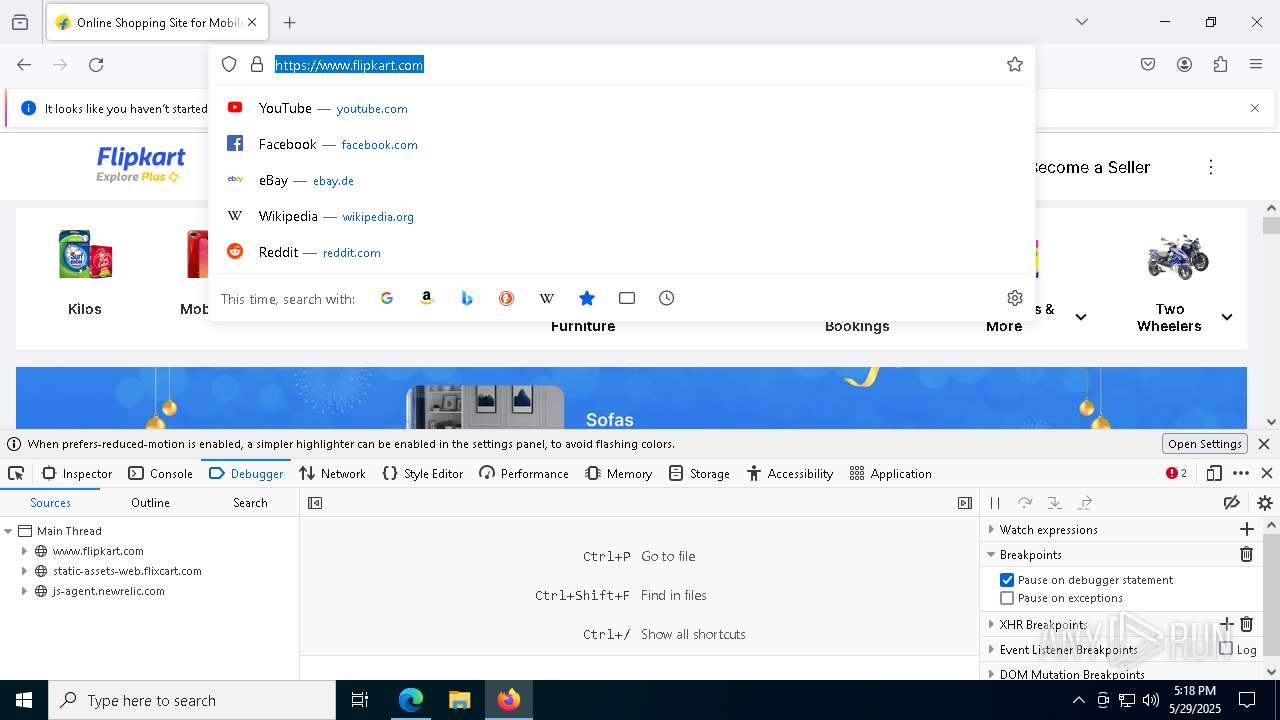Open the Network tab
The height and width of the screenshot is (720, 1280).
click(x=332, y=474)
